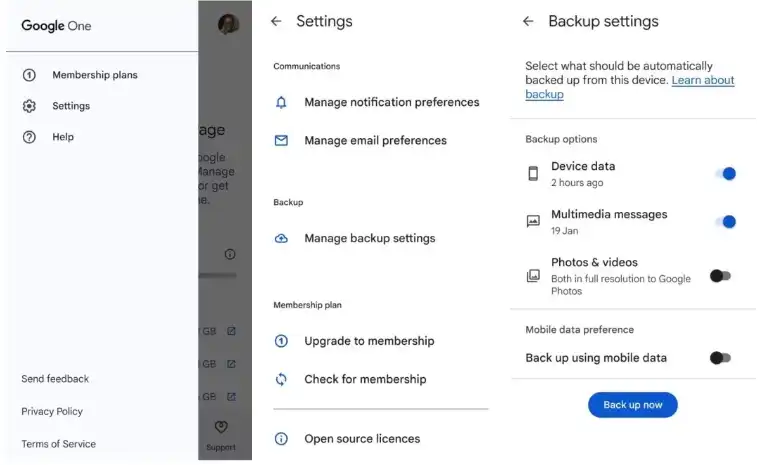
Task: Open Membership plans from the side menu
Action: pyautogui.click(x=94, y=75)
